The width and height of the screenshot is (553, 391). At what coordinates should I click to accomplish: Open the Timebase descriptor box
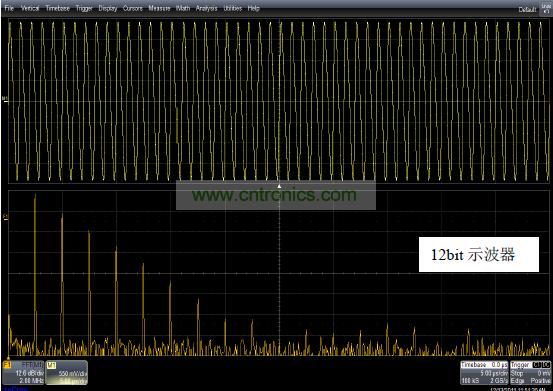click(x=484, y=372)
